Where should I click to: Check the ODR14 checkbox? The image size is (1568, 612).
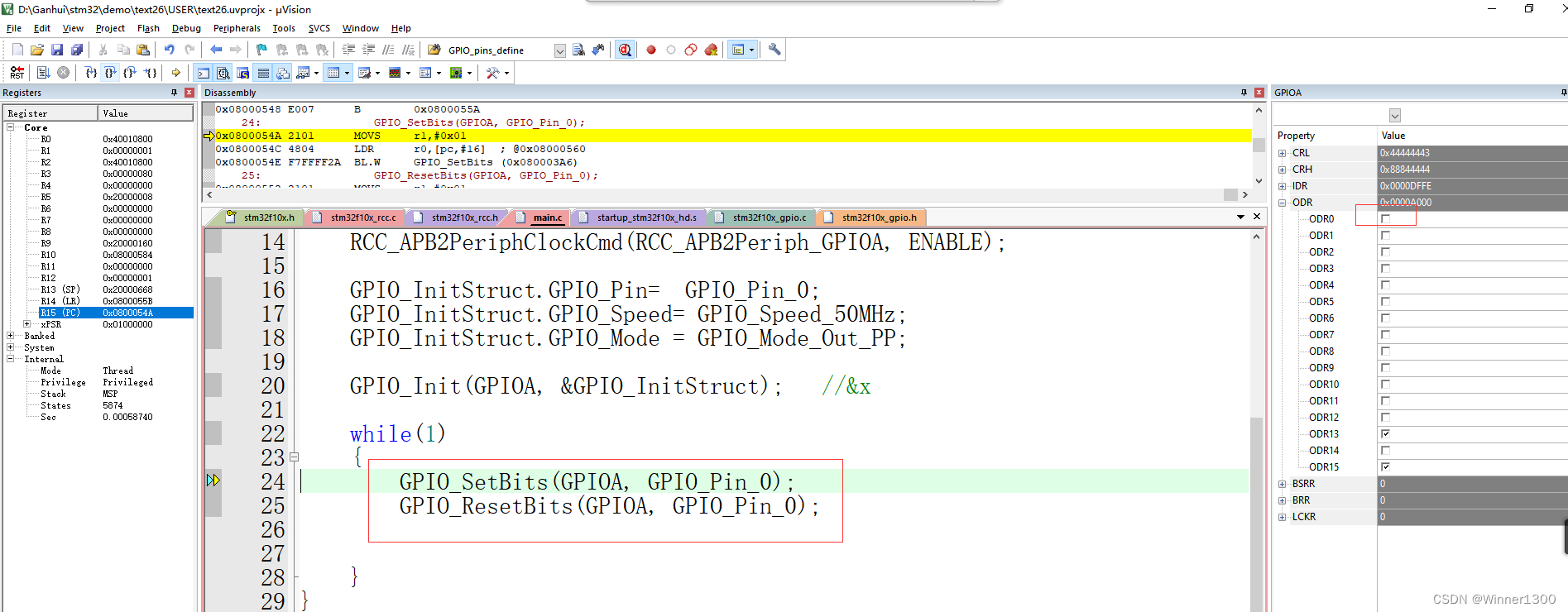point(1385,451)
